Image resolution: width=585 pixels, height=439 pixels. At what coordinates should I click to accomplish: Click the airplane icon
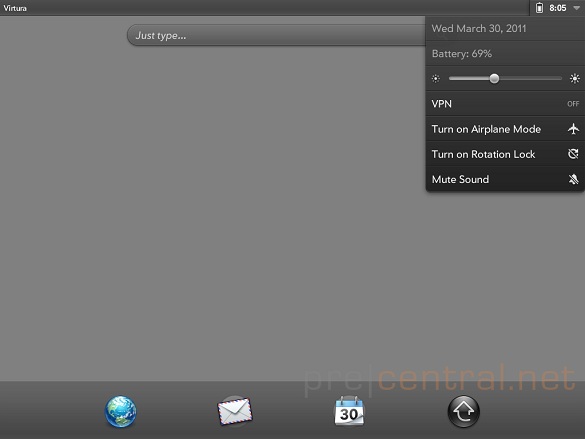573,129
